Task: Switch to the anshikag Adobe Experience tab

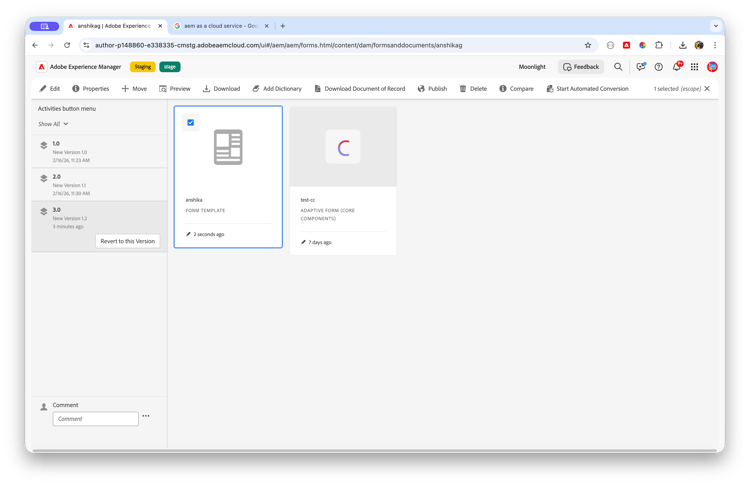Action: click(x=113, y=26)
